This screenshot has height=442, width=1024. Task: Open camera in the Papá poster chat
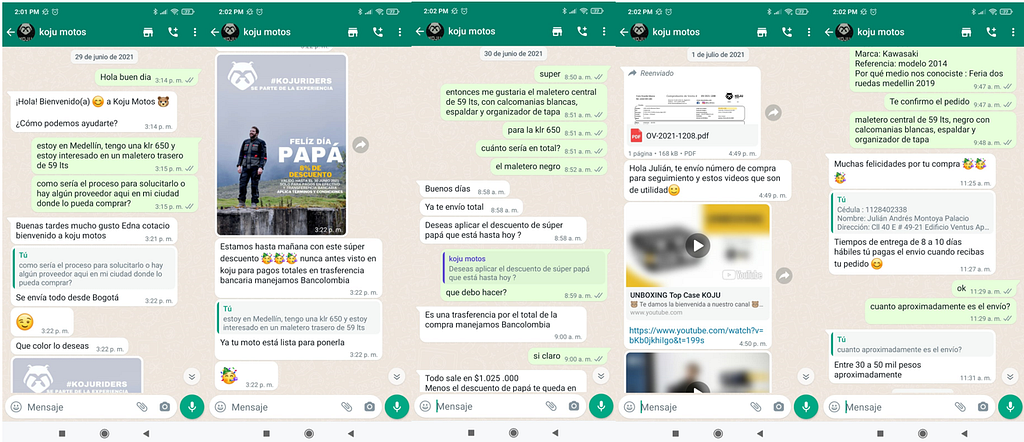pos(370,407)
